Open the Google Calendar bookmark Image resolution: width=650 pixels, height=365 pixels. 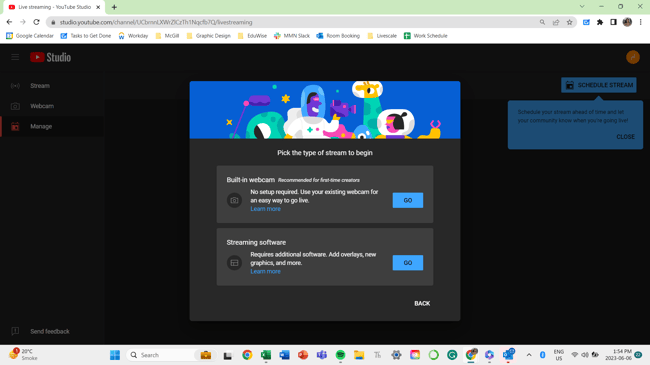30,36
